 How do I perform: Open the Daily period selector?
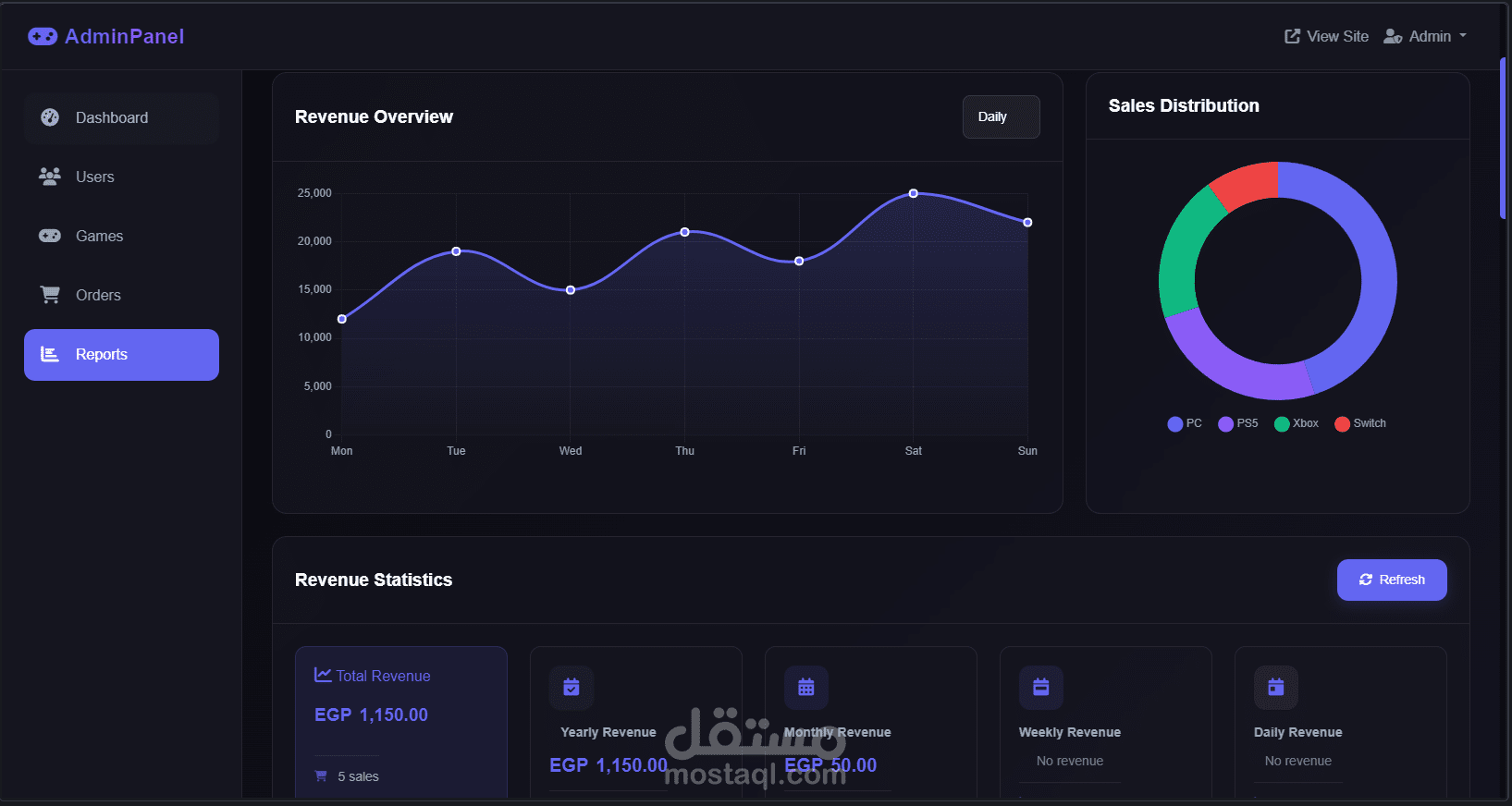pyautogui.click(x=1002, y=116)
